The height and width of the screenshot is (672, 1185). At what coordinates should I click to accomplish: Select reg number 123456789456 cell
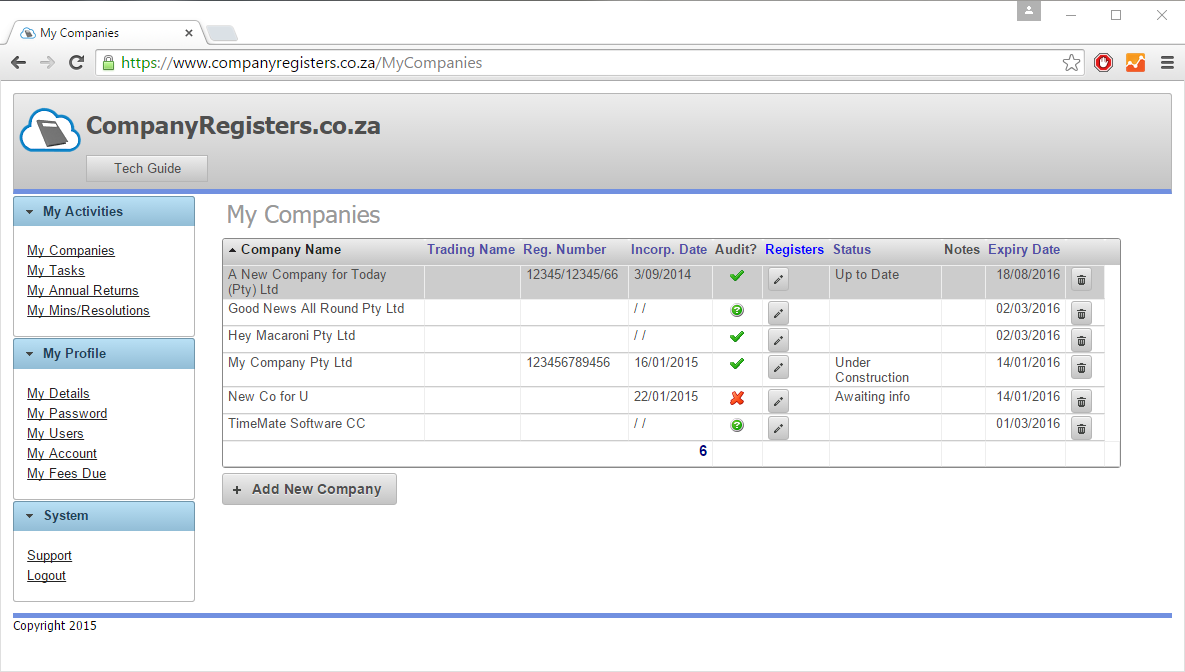pos(568,363)
